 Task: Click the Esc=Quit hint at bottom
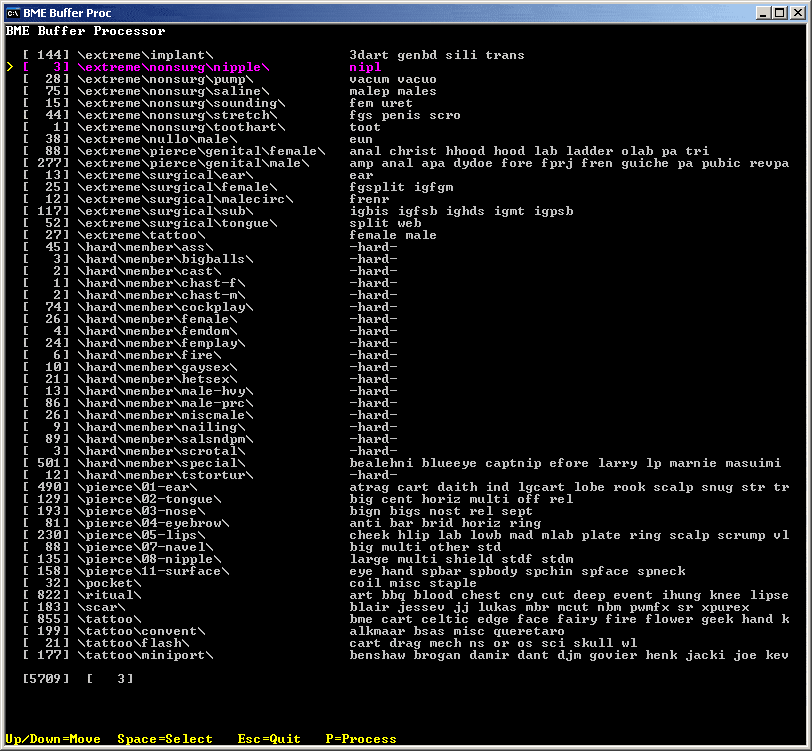coord(269,739)
